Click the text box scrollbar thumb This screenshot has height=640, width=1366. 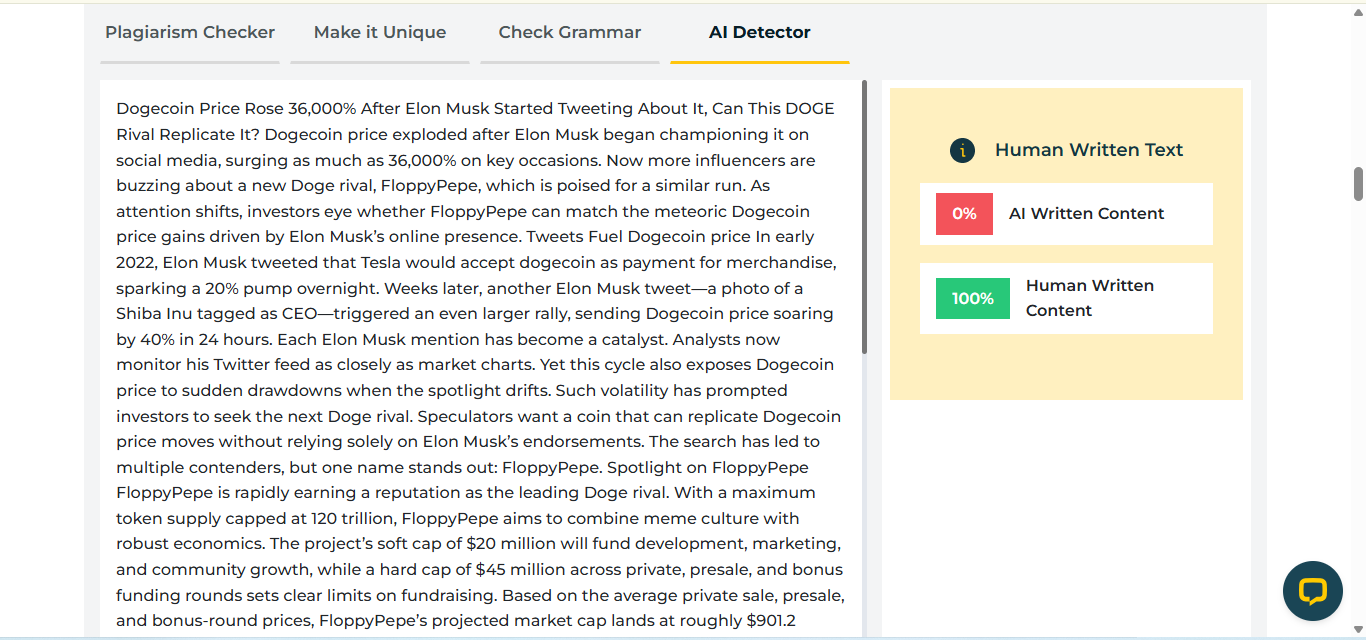[864, 217]
